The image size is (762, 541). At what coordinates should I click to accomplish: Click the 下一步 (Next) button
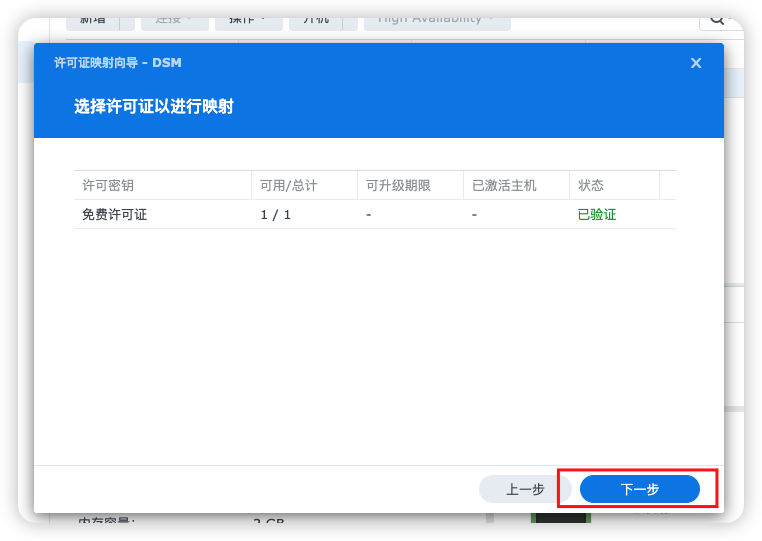(x=640, y=489)
